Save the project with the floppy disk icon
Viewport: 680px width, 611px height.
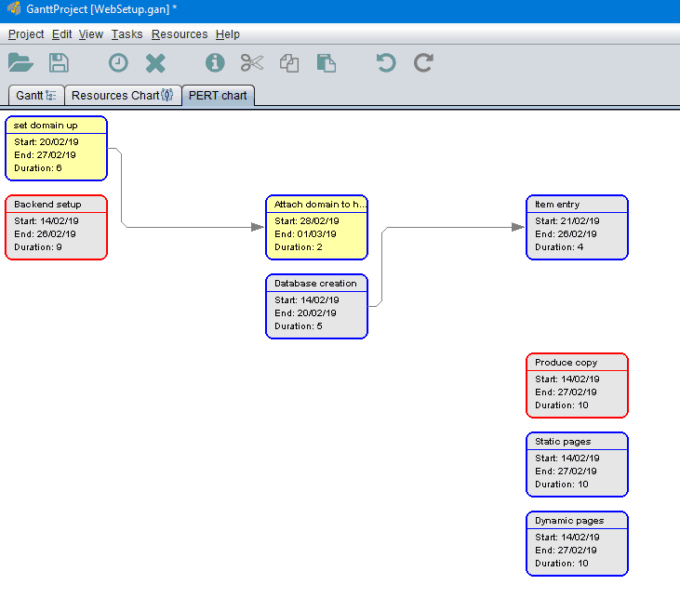point(59,63)
